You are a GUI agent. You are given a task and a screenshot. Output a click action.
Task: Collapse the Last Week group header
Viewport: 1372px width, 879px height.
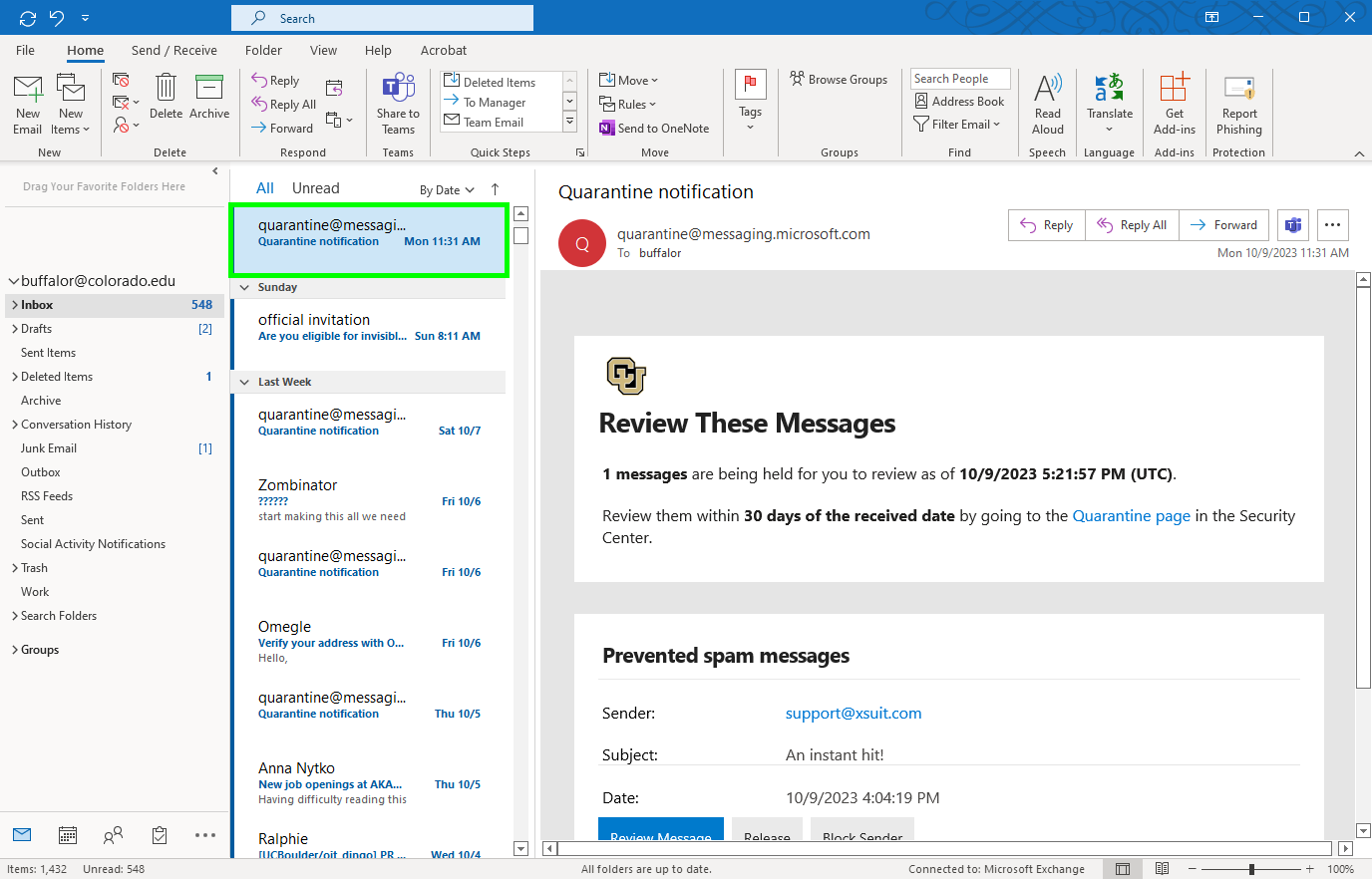[x=244, y=382]
